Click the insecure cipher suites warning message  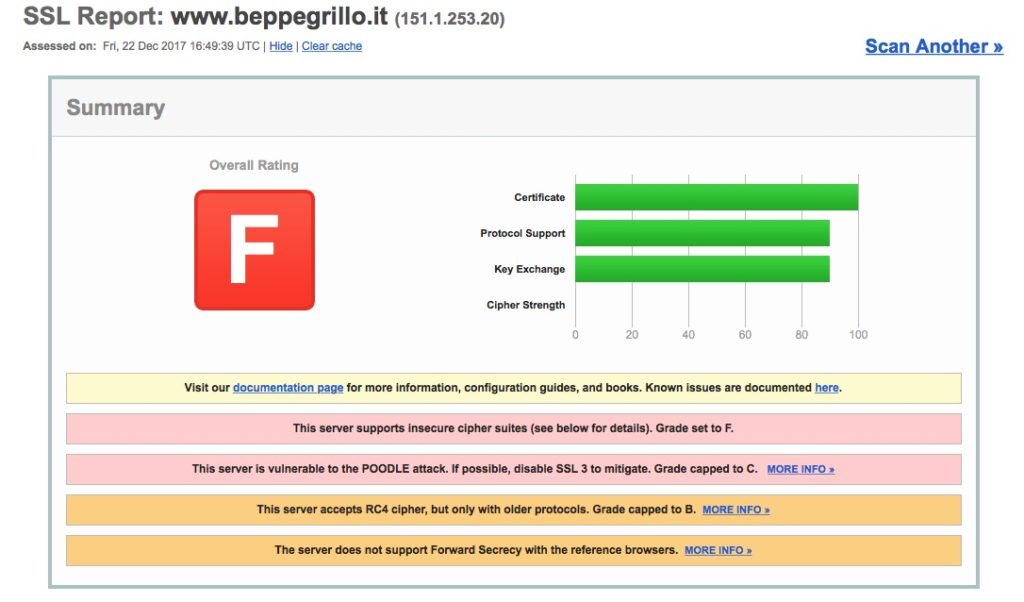coord(513,428)
